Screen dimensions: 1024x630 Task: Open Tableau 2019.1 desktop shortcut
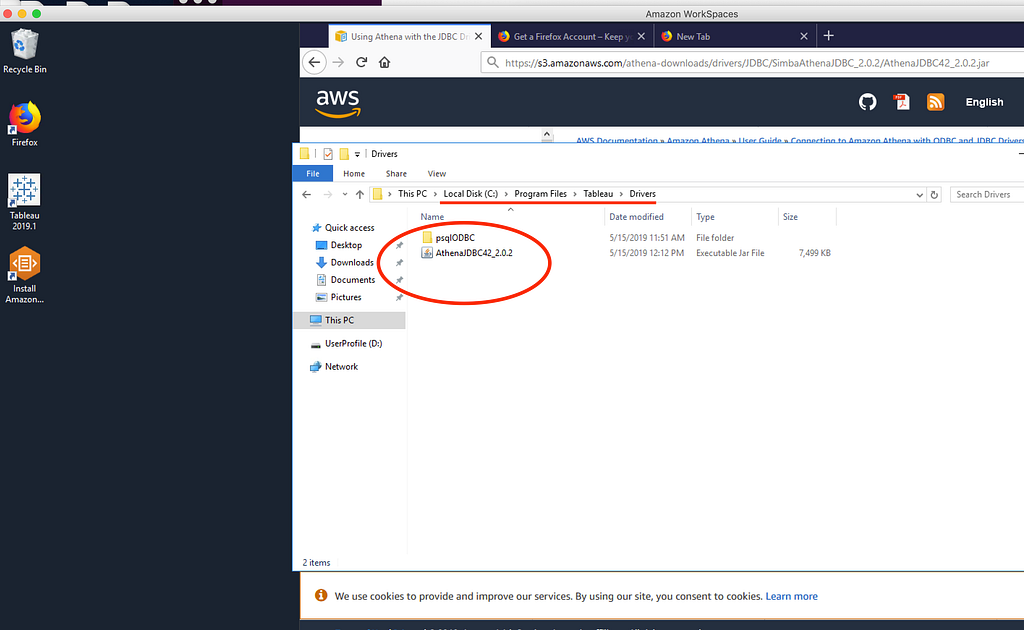pos(24,202)
